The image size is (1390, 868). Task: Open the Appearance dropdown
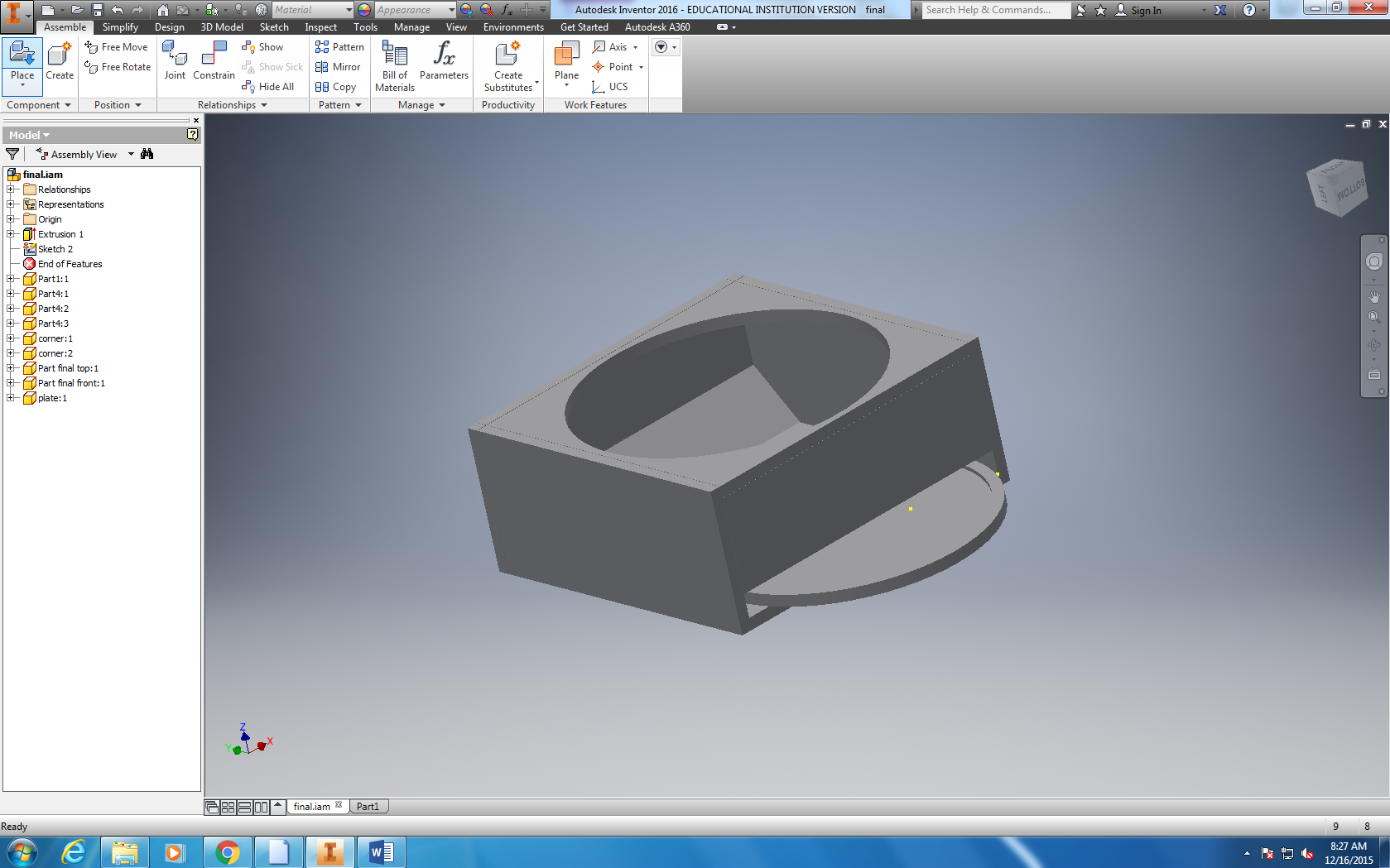coord(451,10)
